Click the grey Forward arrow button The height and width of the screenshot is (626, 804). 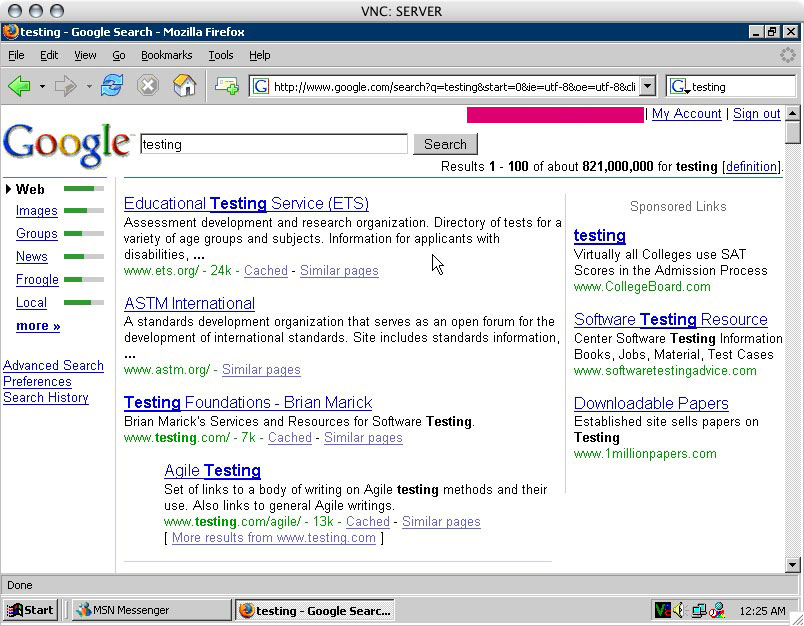click(x=65, y=86)
